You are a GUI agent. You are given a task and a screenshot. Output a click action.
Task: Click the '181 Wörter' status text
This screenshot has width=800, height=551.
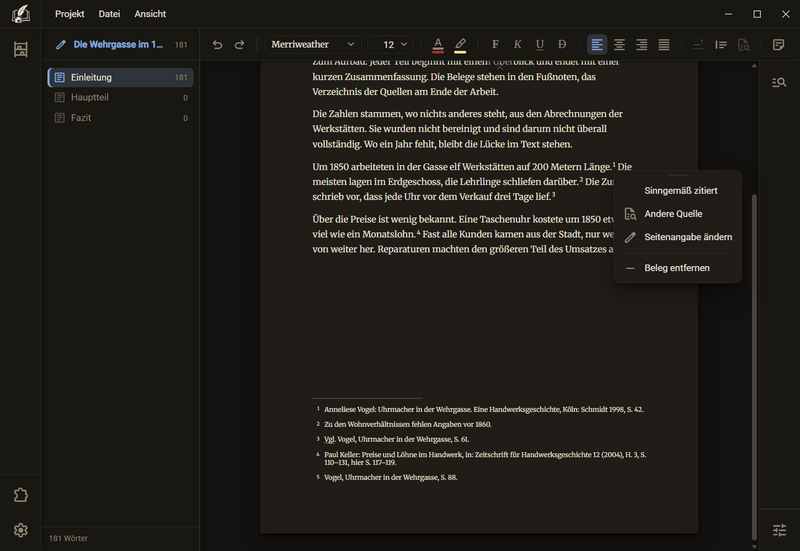pyautogui.click(x=68, y=538)
